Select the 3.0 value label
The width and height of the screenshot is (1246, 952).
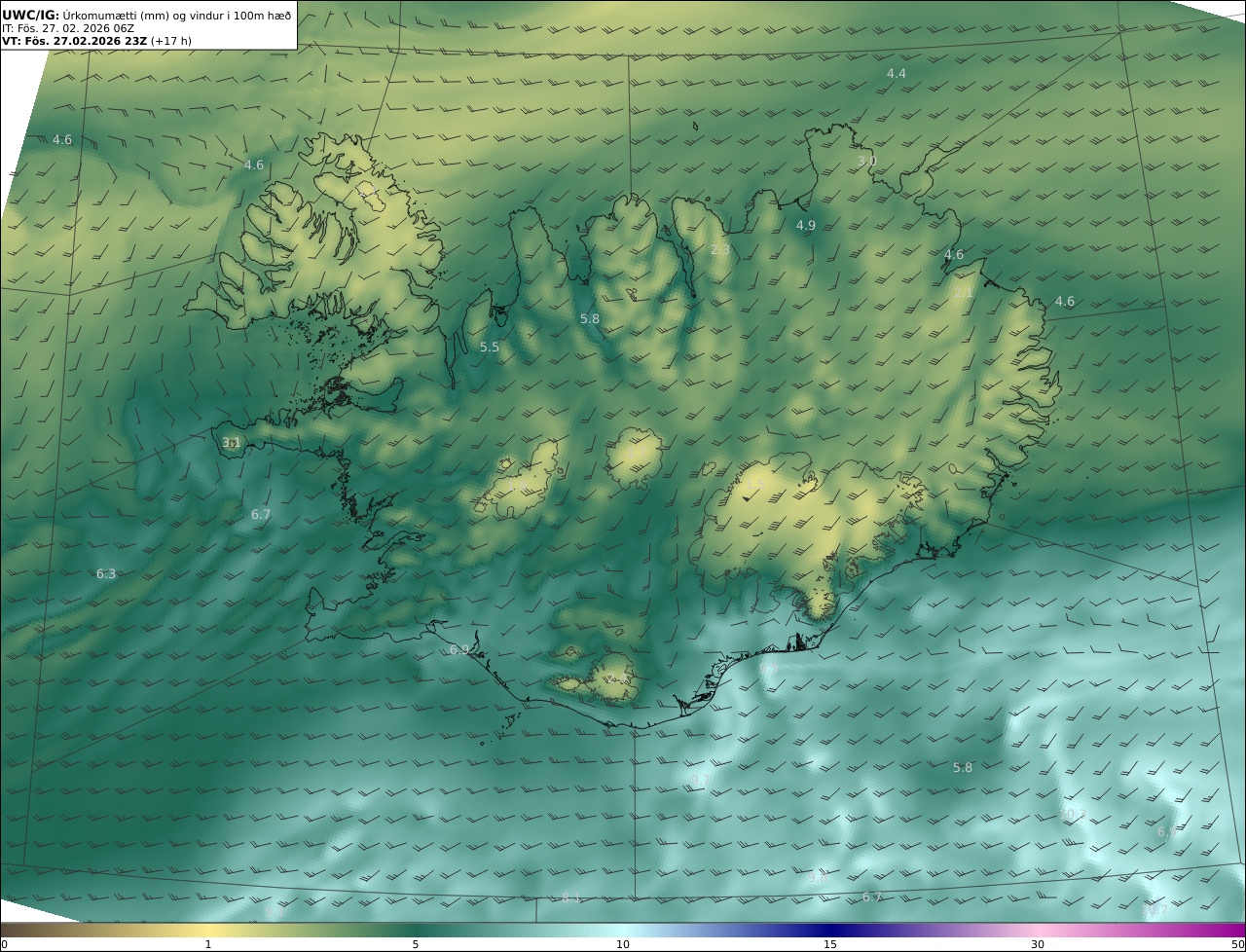click(x=866, y=161)
